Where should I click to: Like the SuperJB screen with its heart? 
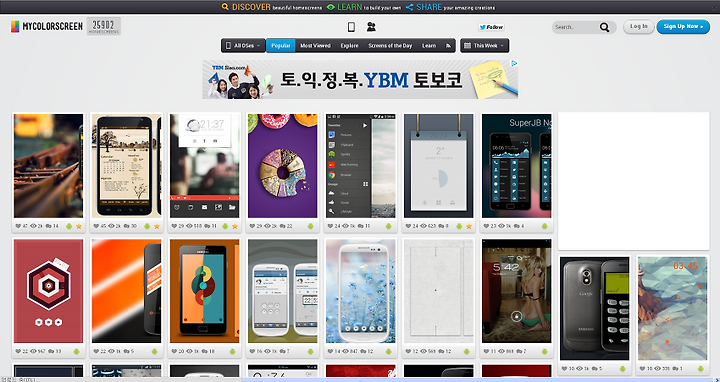(x=487, y=226)
